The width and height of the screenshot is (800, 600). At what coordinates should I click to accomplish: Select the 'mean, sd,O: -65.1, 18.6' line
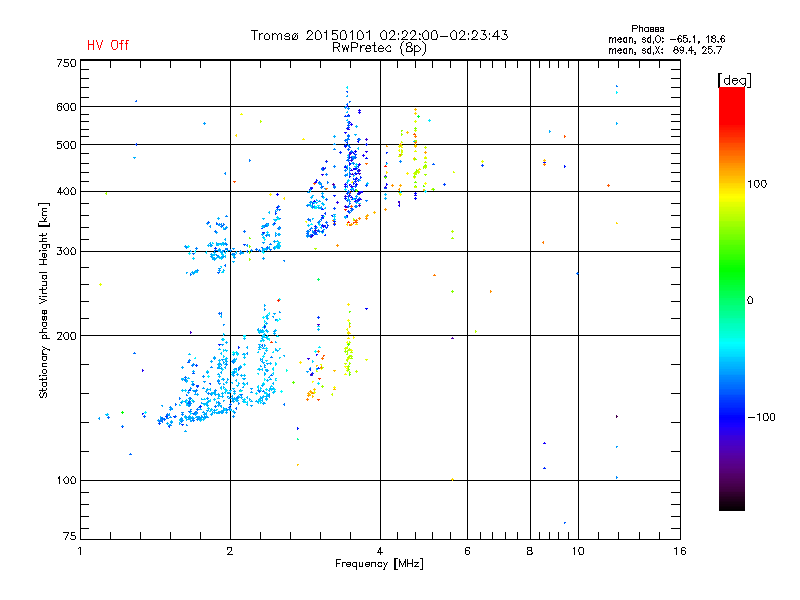pos(666,39)
